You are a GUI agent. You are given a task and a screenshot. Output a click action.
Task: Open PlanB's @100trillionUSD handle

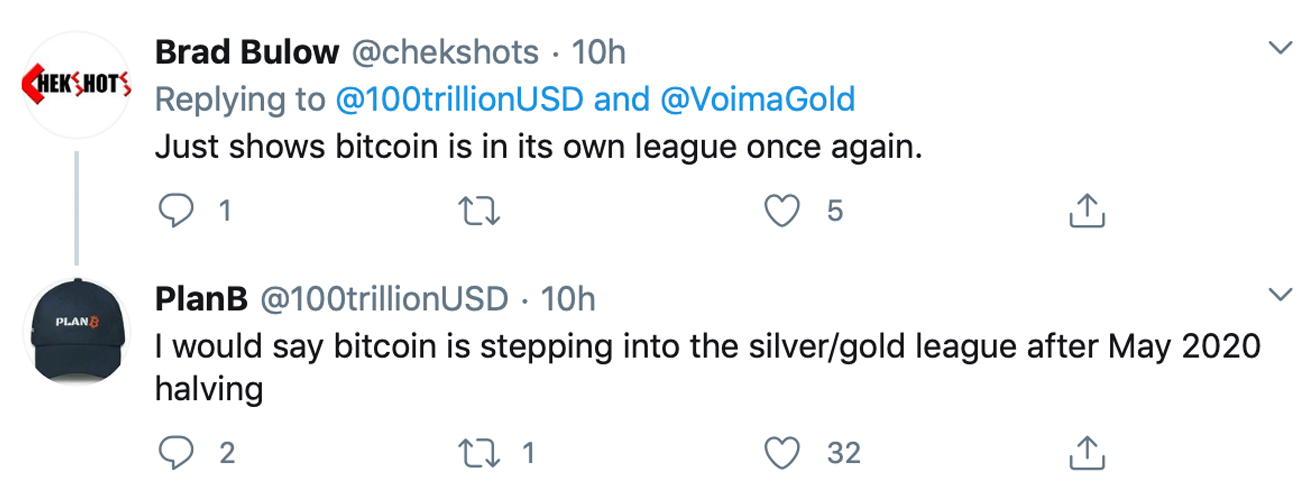384,297
